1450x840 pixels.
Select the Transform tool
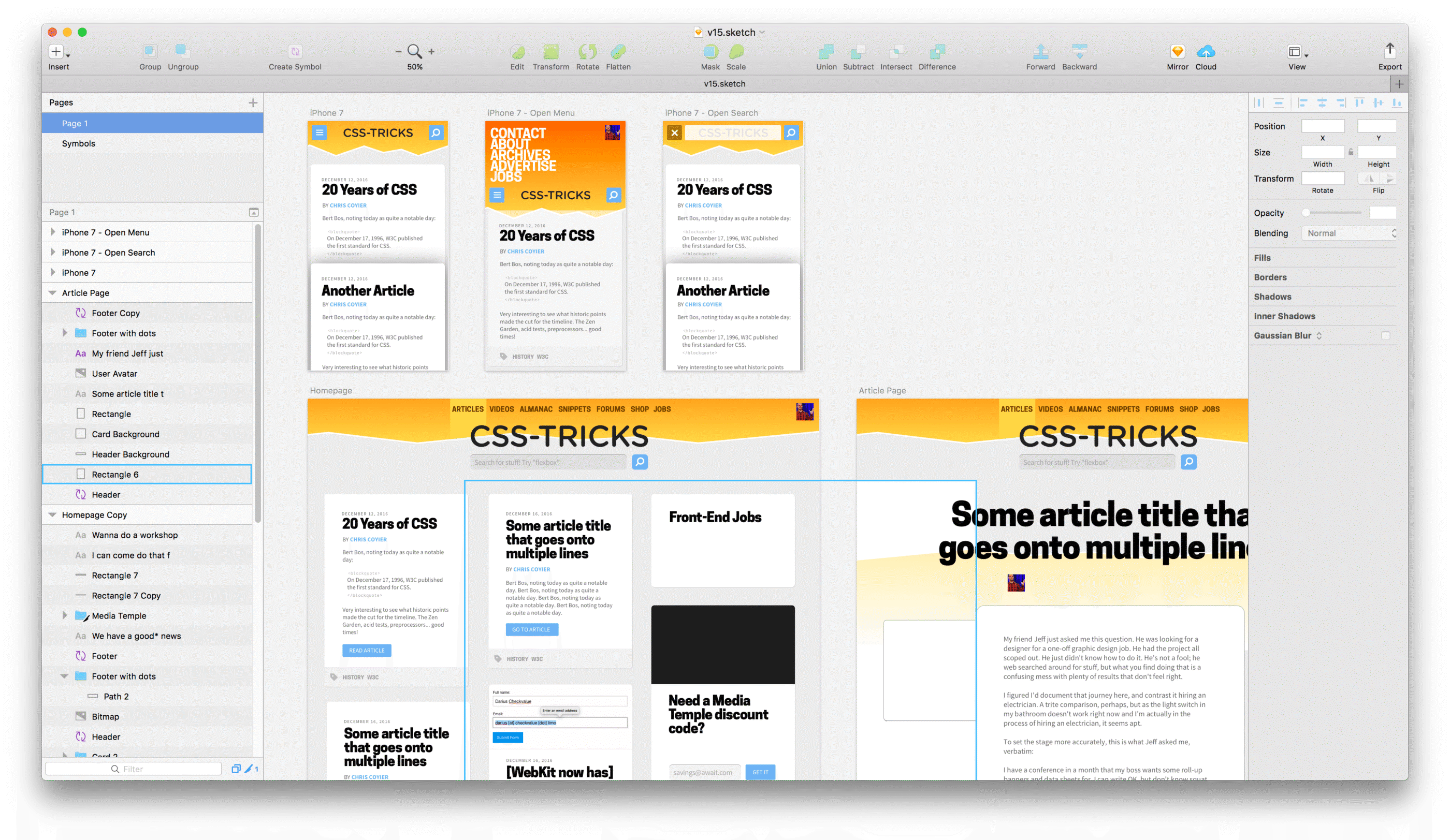click(x=550, y=52)
